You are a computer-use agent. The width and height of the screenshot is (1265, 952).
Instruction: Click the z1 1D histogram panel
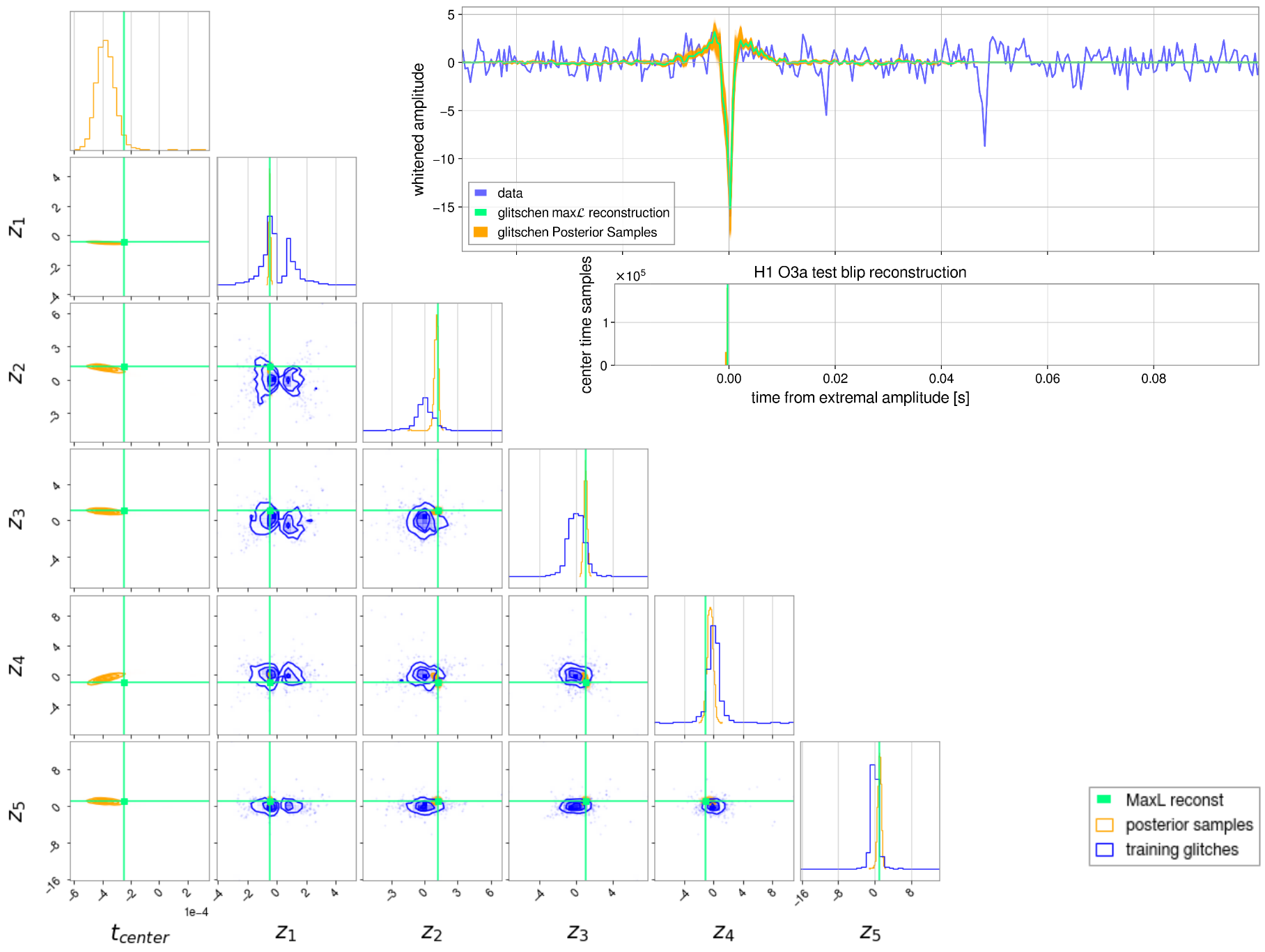click(x=286, y=227)
